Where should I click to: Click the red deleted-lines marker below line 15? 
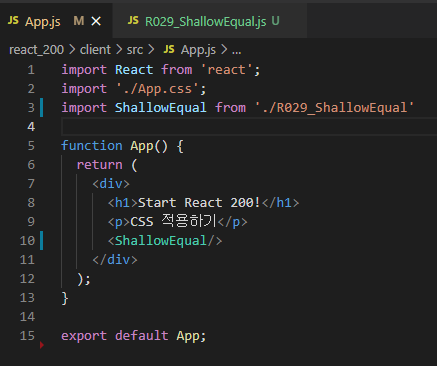pos(42,345)
